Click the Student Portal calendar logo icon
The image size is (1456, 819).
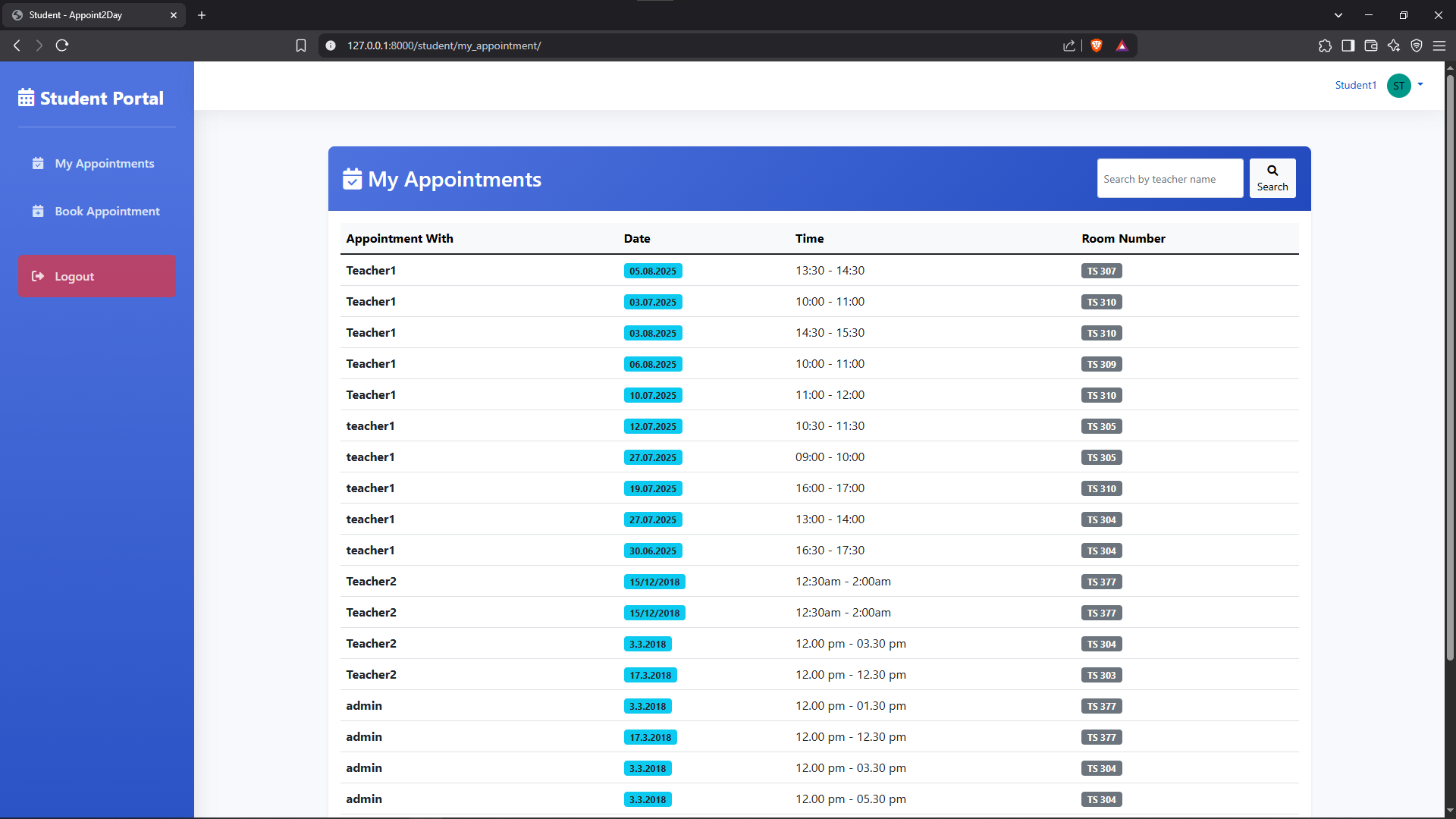click(27, 98)
